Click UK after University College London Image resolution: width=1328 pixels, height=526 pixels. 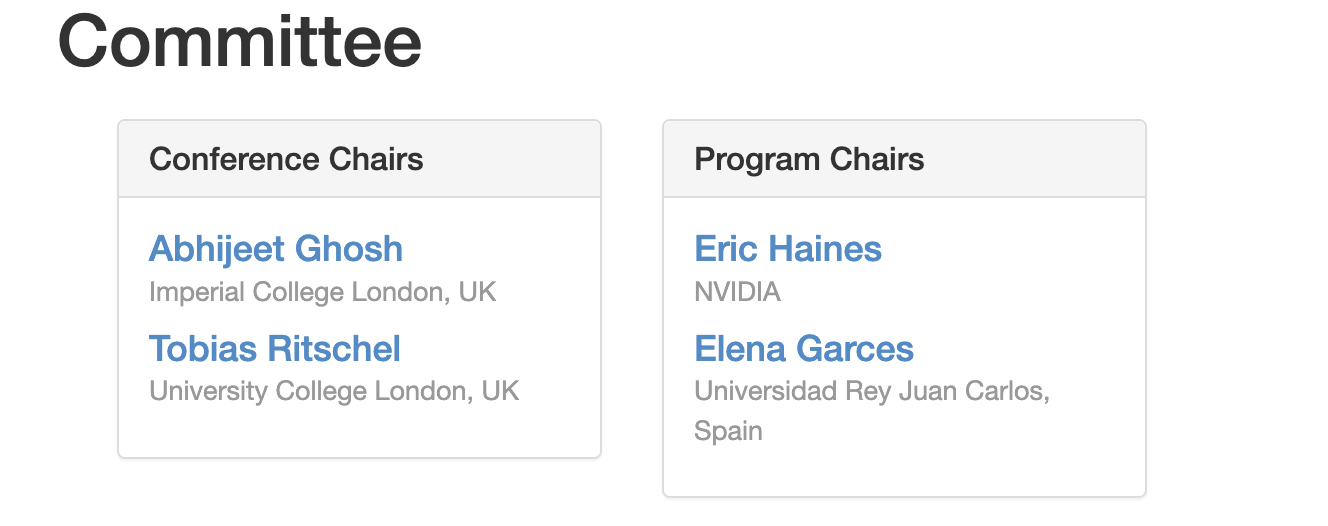click(500, 391)
